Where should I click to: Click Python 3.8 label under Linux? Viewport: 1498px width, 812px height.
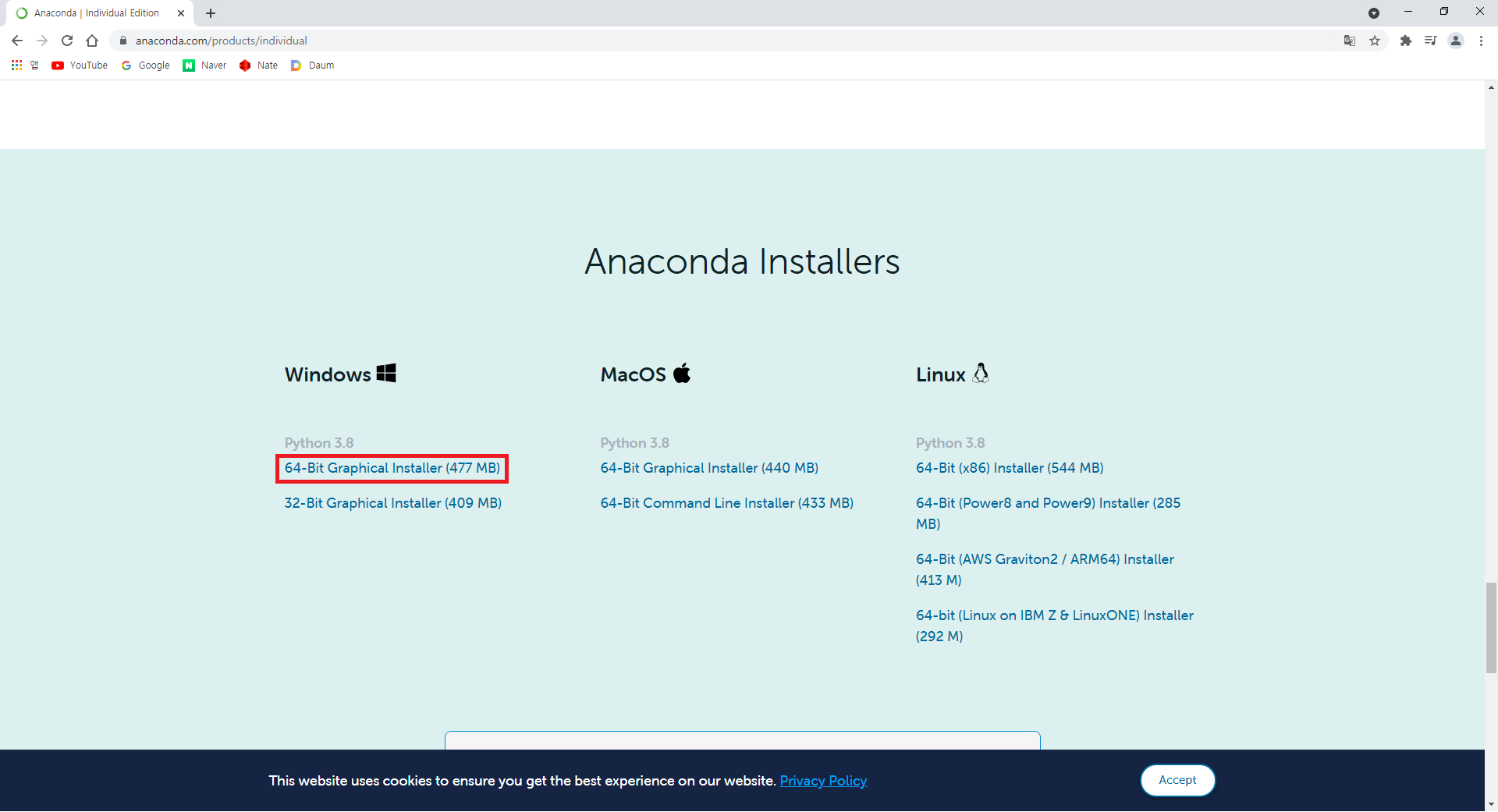950,443
